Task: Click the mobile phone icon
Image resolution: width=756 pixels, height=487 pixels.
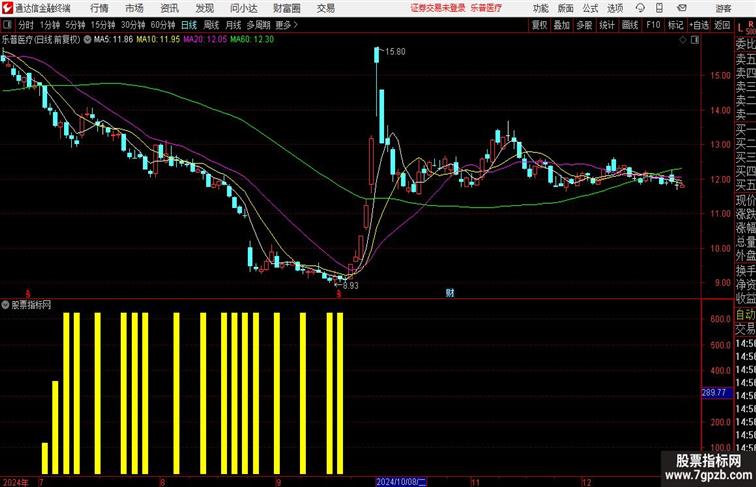Action: coord(660,8)
